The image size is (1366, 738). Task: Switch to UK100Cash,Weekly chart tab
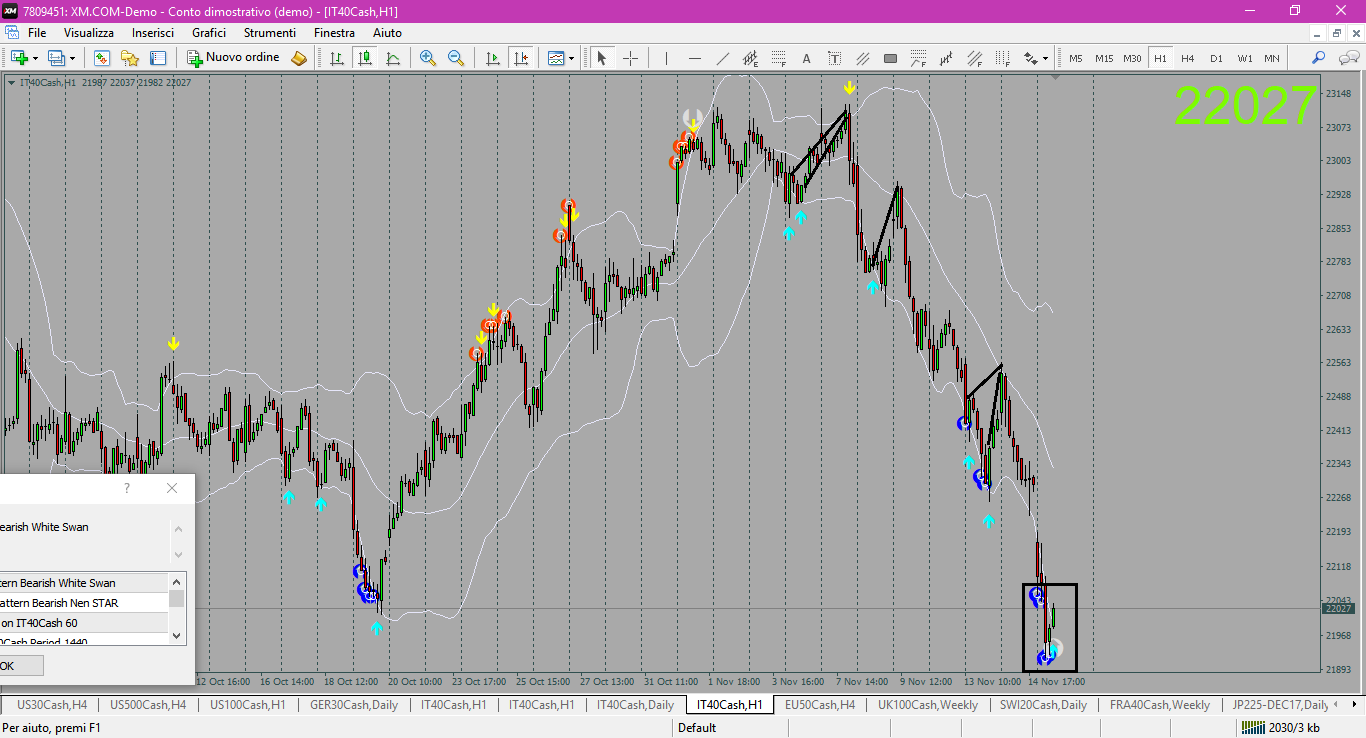(927, 705)
